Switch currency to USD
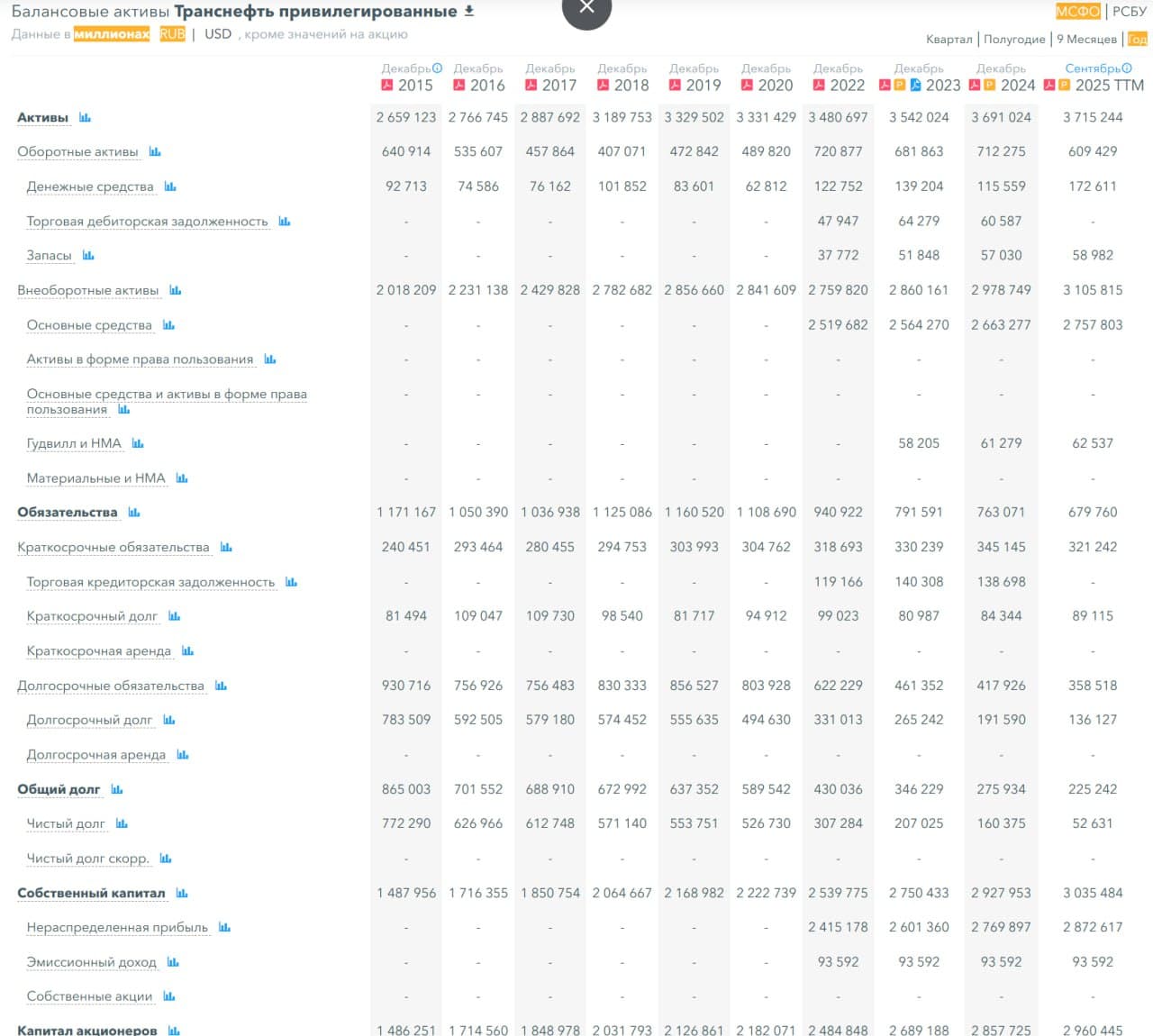This screenshot has width=1153, height=1036. click(x=218, y=34)
